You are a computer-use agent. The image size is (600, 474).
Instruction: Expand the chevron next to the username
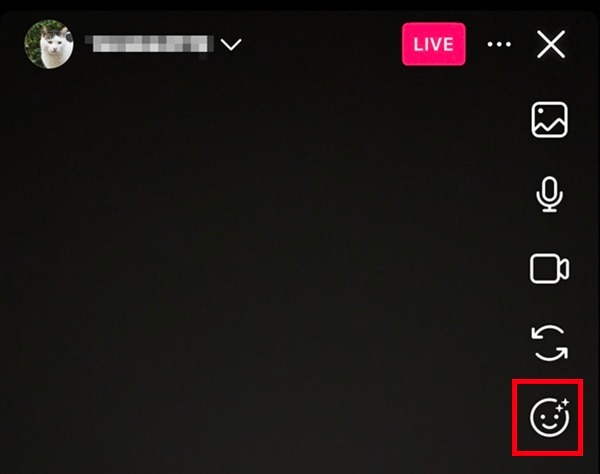point(231,44)
